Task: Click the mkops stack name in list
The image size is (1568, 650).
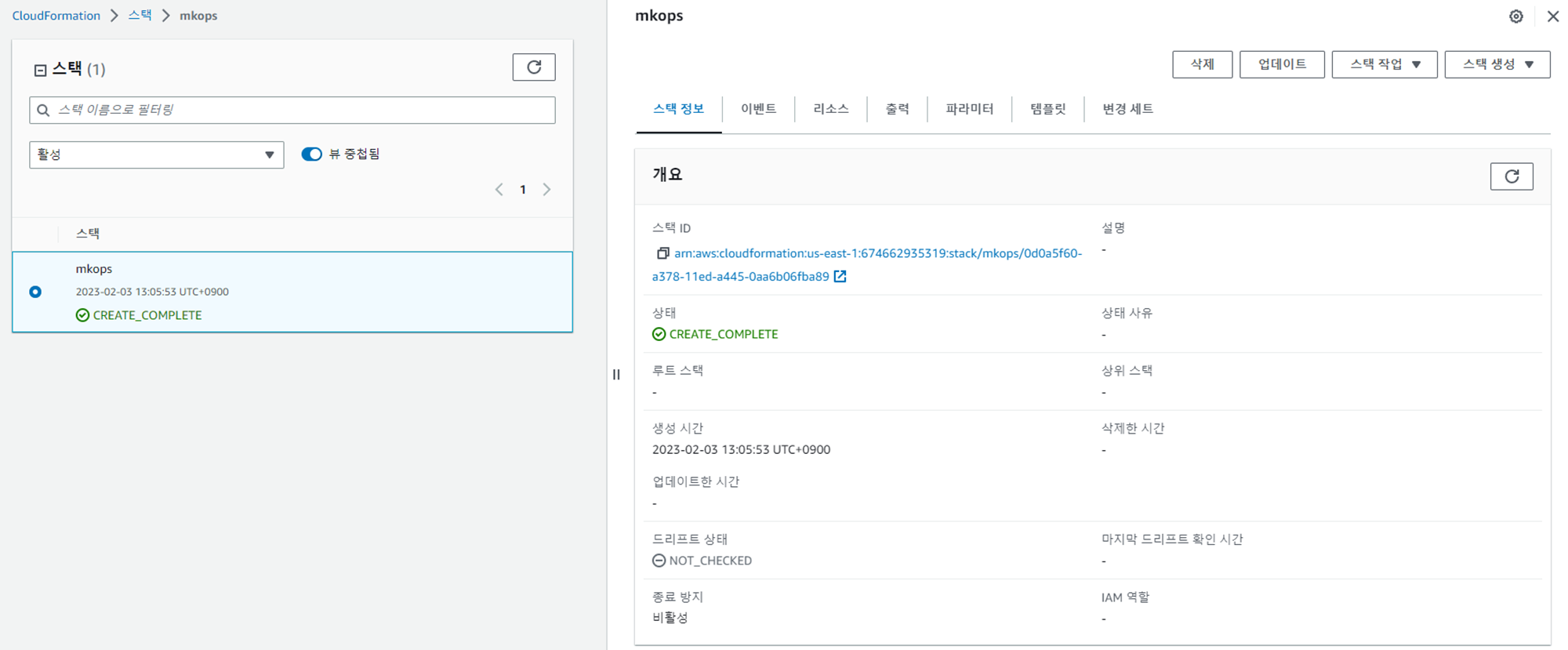Action: (94, 269)
